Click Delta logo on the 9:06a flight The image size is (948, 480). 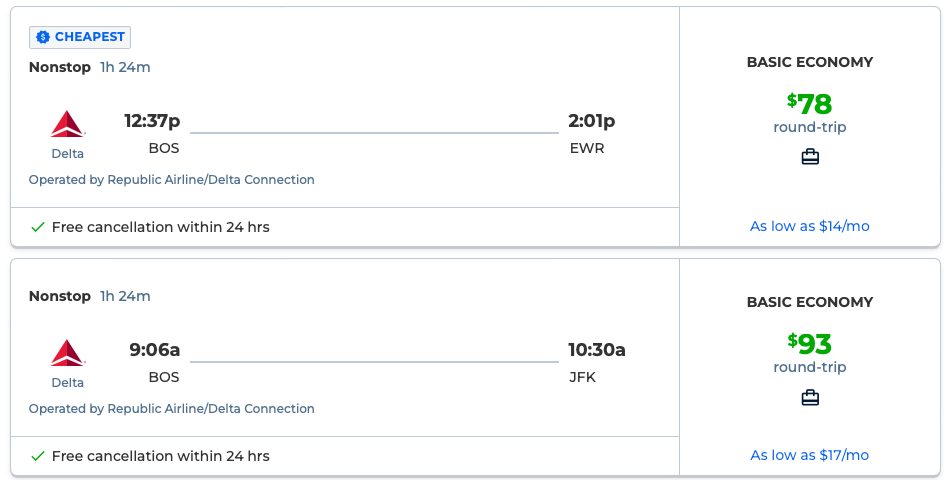tap(68, 353)
